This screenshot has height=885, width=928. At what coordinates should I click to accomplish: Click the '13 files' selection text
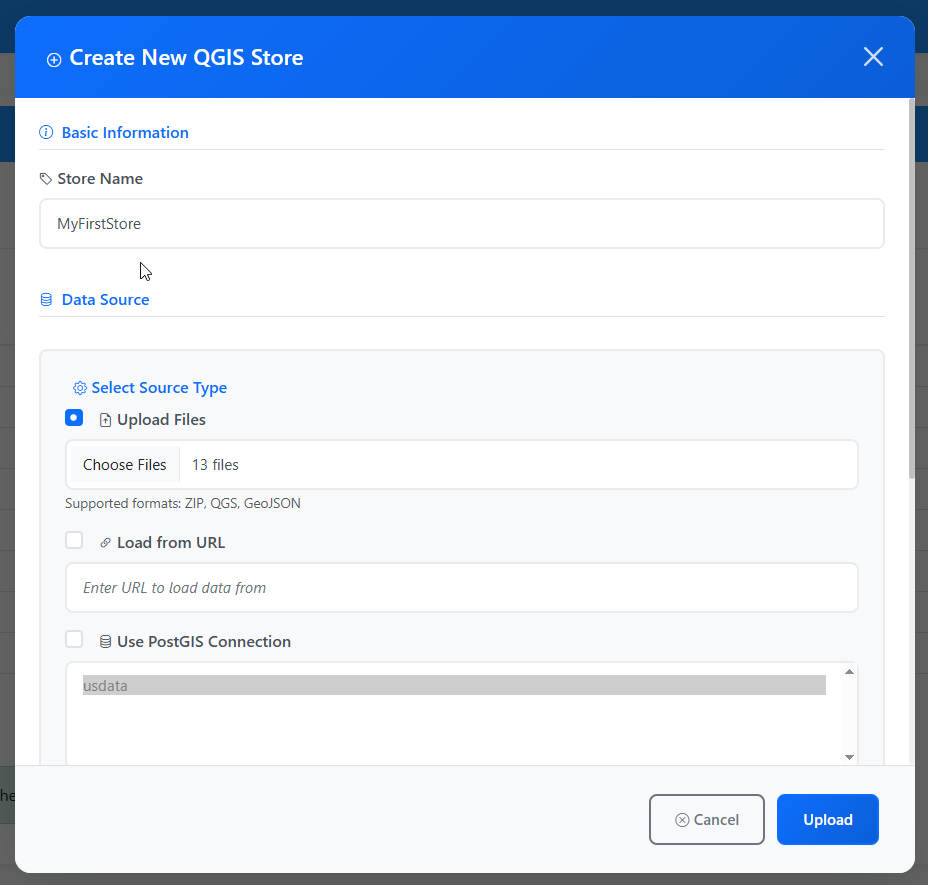tap(215, 465)
